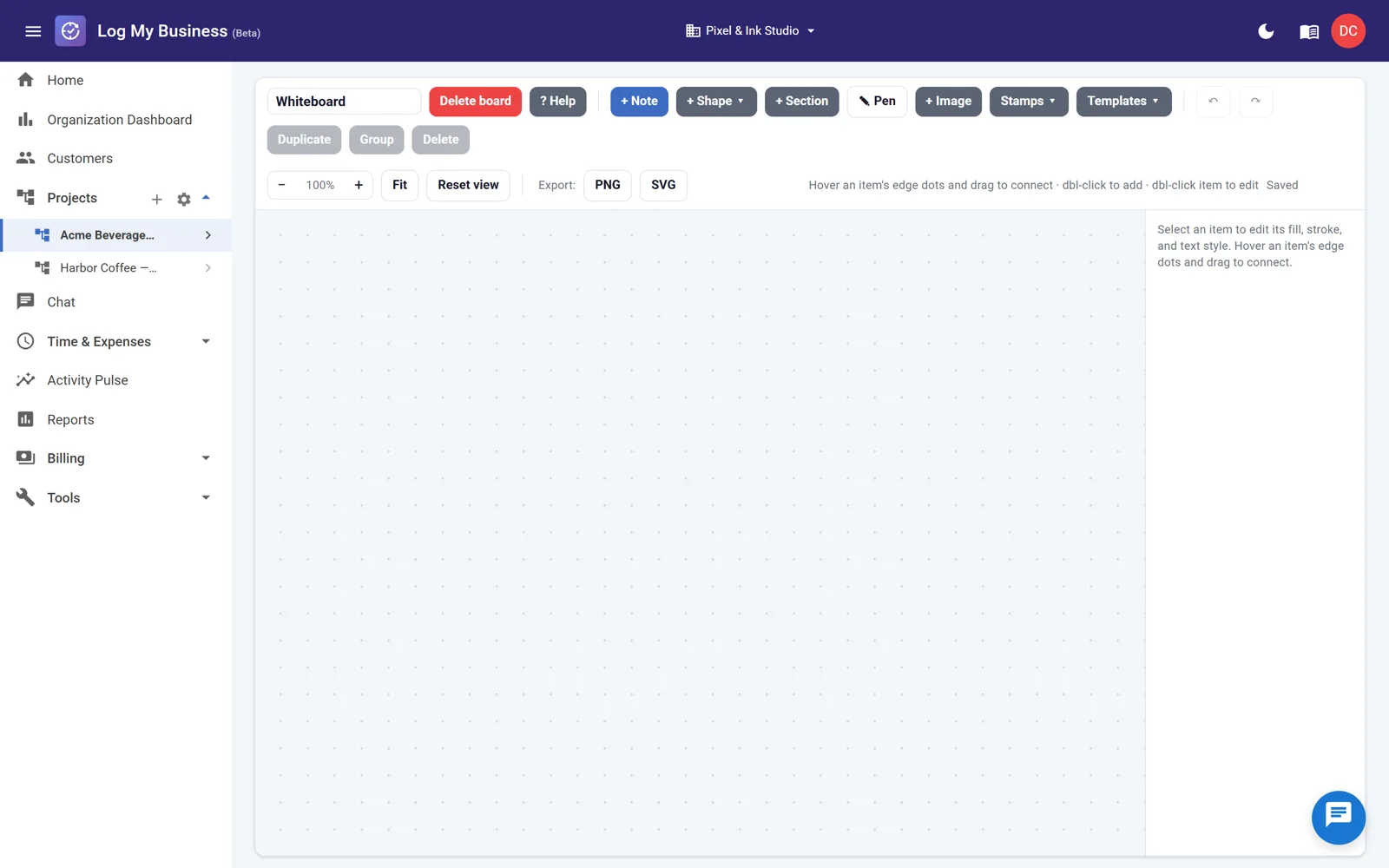The width and height of the screenshot is (1389, 868).
Task: Open whiteboard Help
Action: (x=557, y=102)
